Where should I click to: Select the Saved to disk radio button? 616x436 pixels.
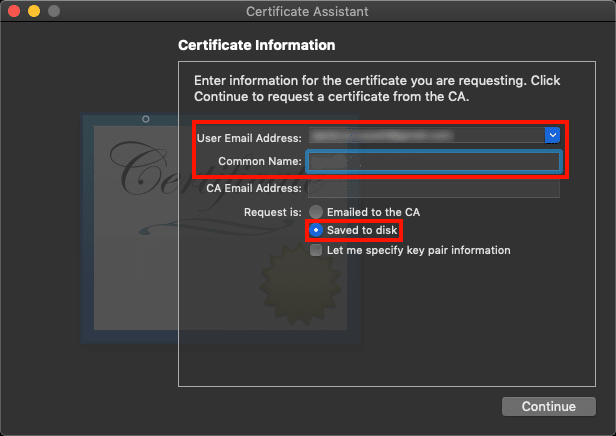tap(316, 230)
